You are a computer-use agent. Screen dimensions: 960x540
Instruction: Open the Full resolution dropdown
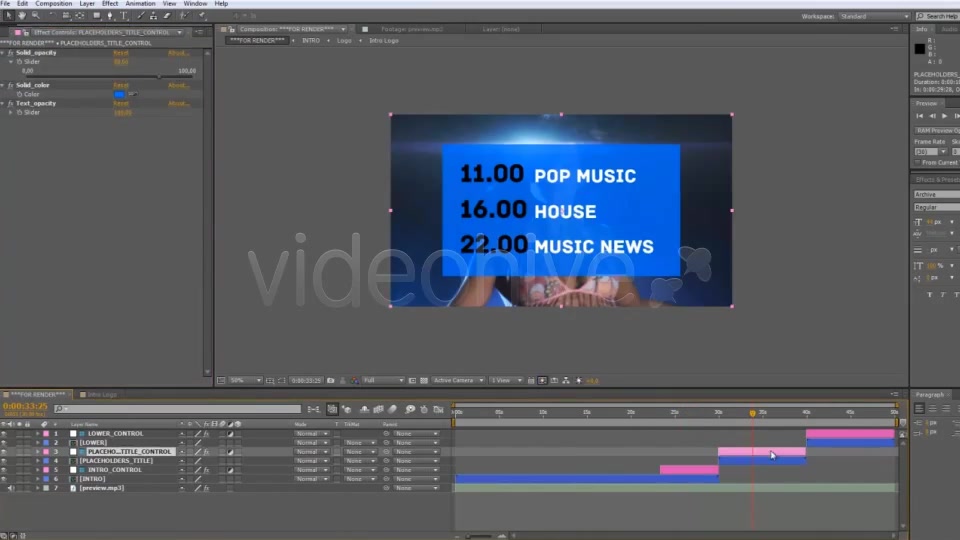383,380
